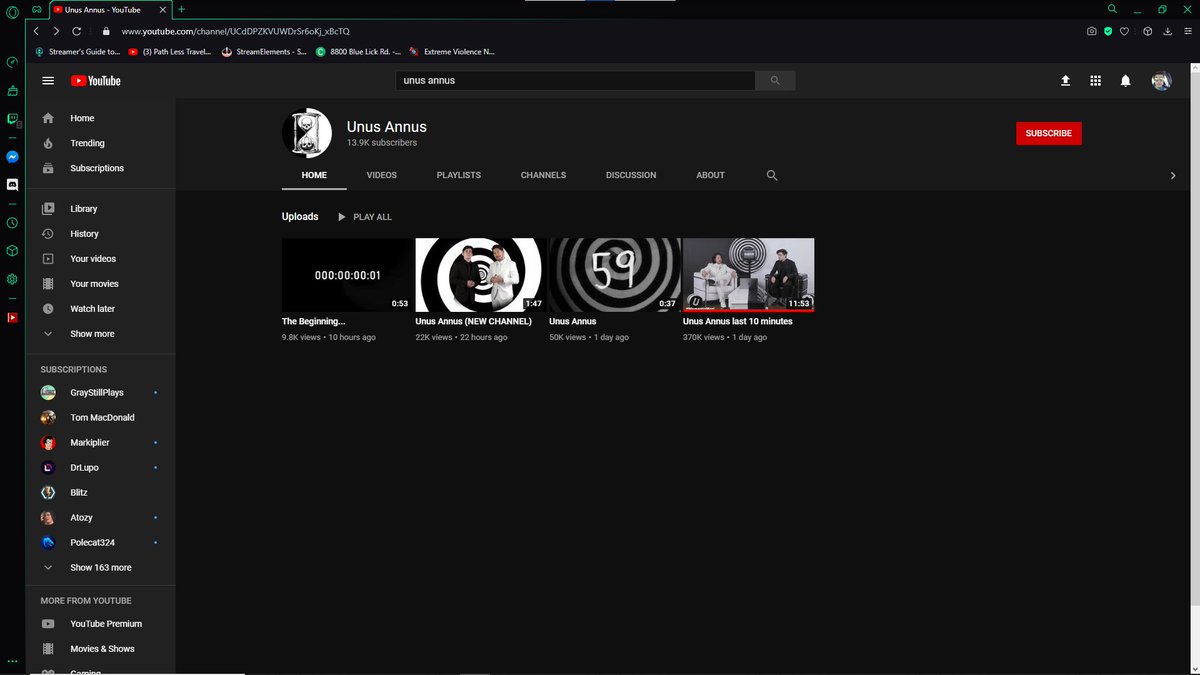The width and height of the screenshot is (1200, 675).
Task: Open the tab search icon in title bar
Action: tap(1112, 9)
